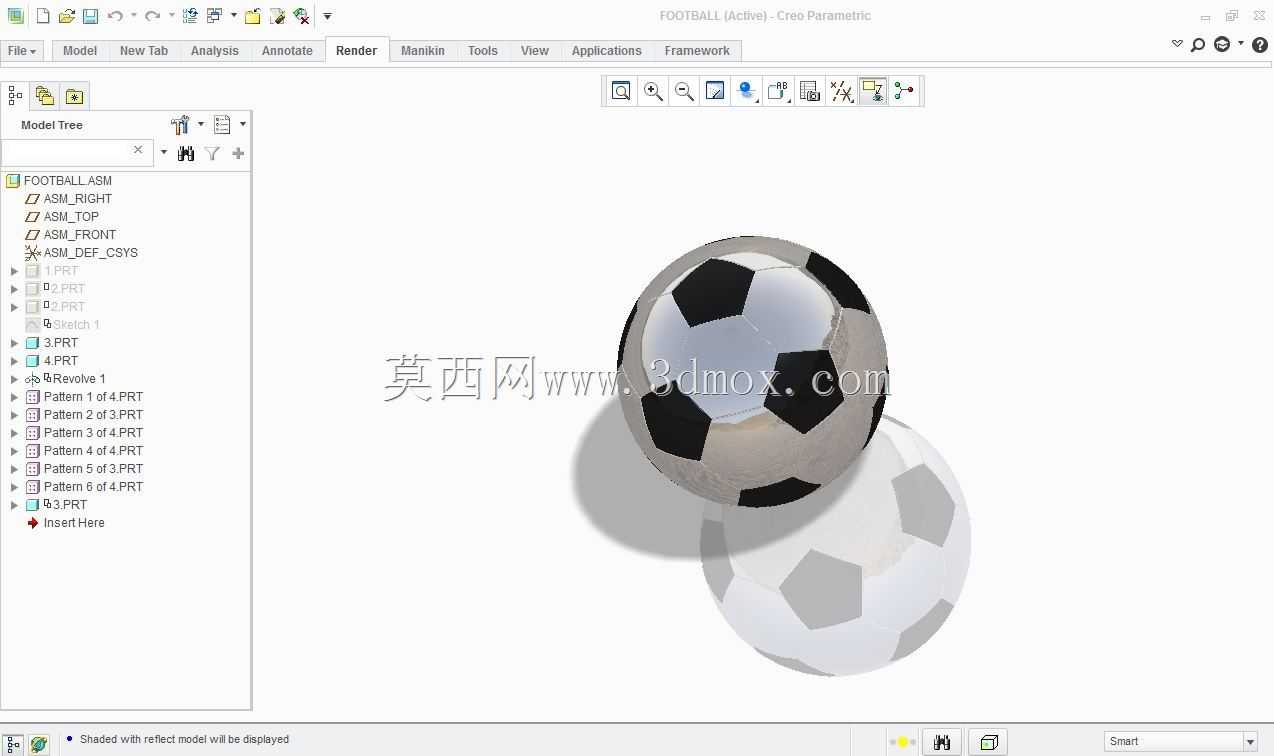Select the ASM_RIGHT datum plane
The image size is (1274, 756).
(78, 199)
